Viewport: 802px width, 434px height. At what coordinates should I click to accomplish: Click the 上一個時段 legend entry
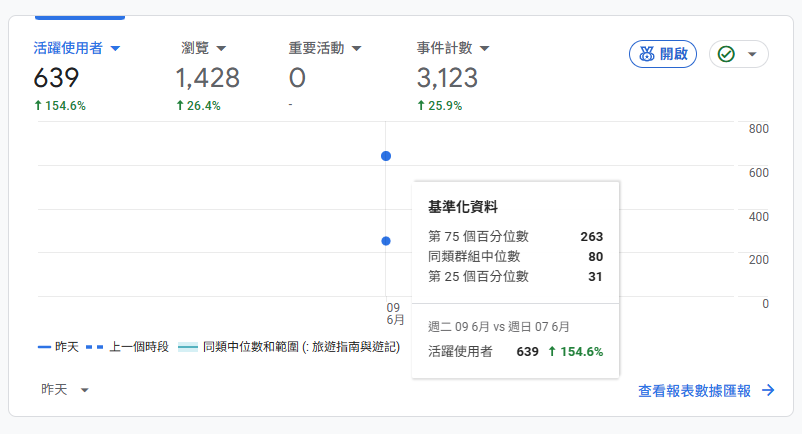tap(127, 347)
